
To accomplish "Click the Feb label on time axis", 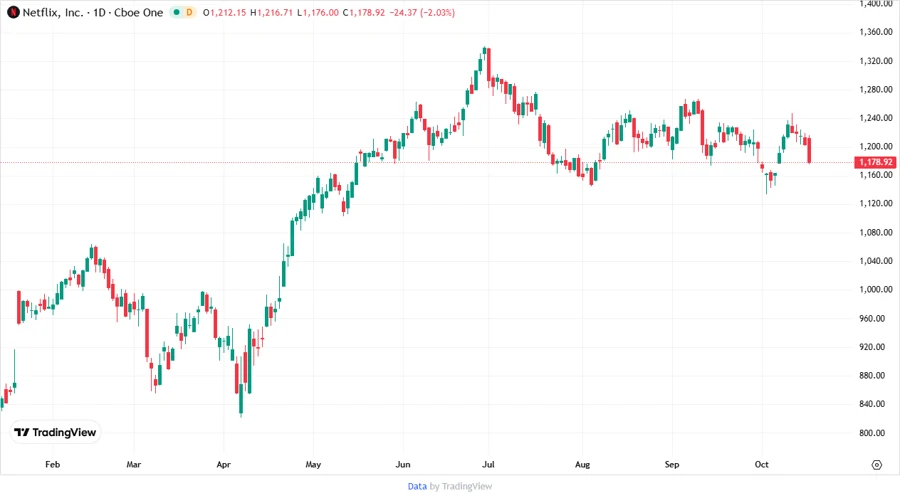I will pos(52,464).
